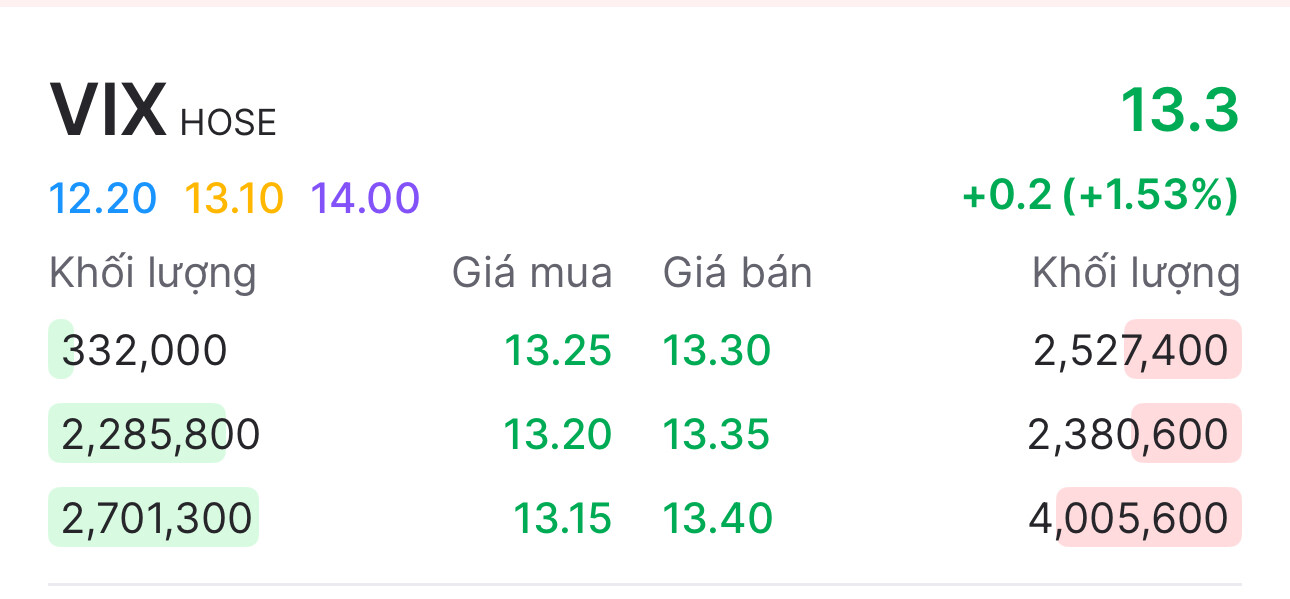Tap the +0.2 (+1.53%) change value
Viewport: 1290px width, 599px height.
click(x=1100, y=195)
